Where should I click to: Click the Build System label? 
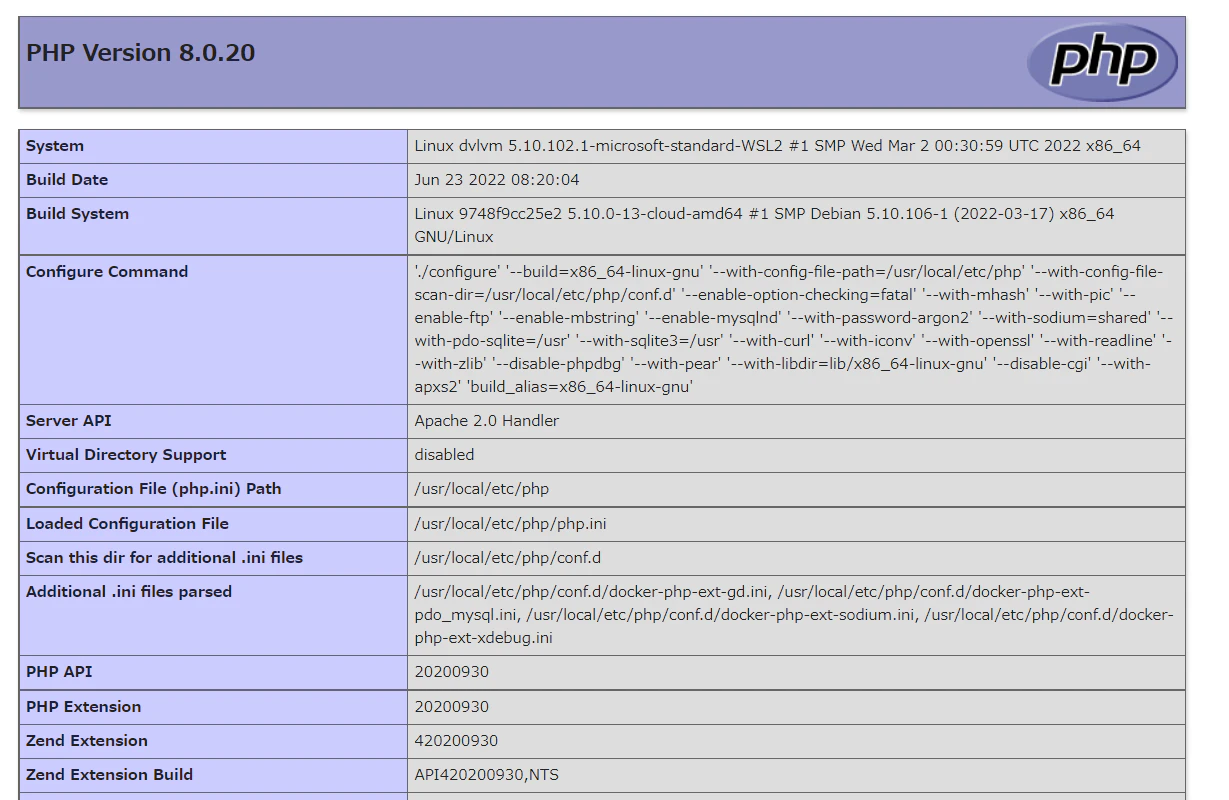pos(77,214)
